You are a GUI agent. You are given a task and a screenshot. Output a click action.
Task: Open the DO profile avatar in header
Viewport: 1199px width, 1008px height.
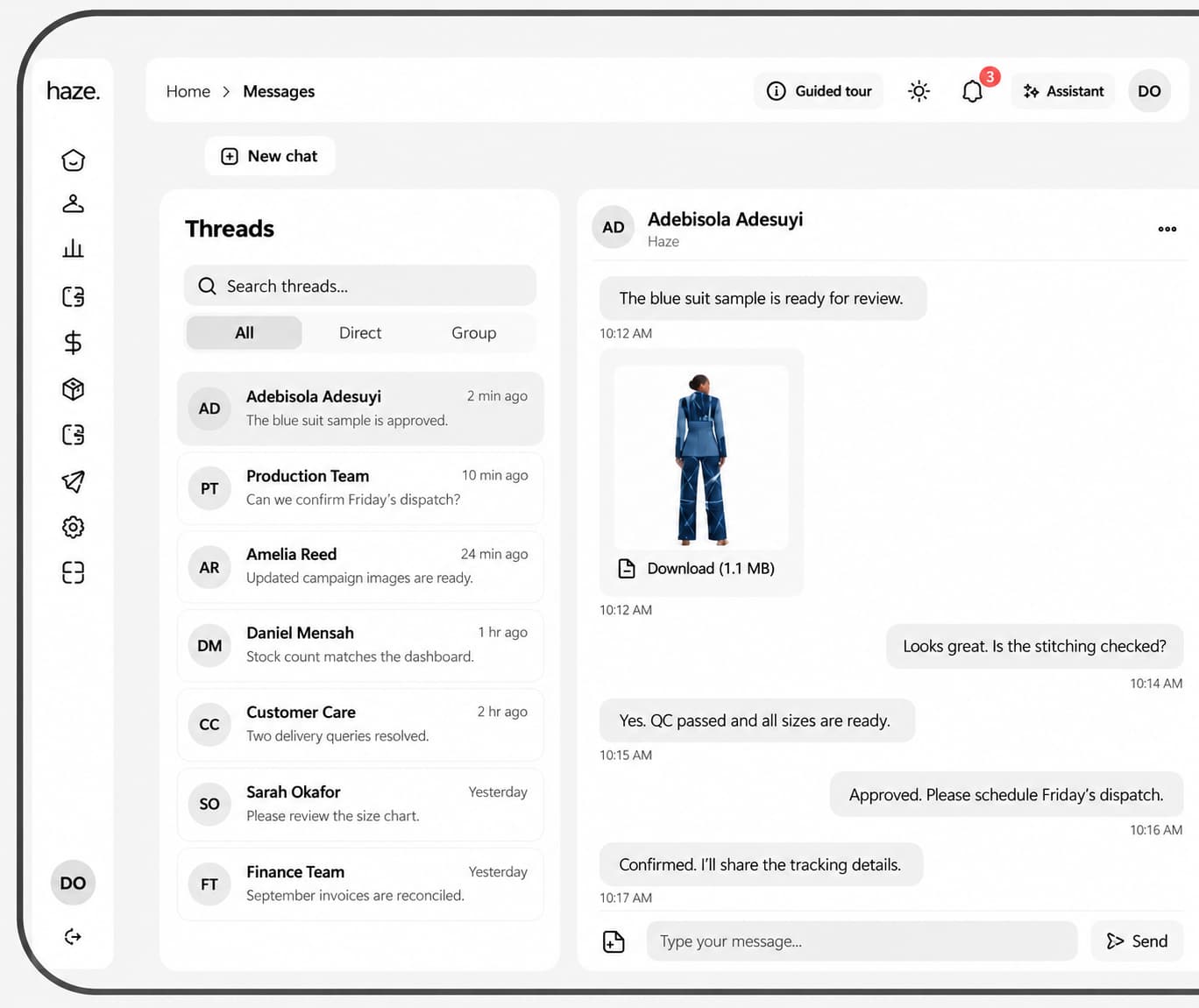coord(1150,91)
